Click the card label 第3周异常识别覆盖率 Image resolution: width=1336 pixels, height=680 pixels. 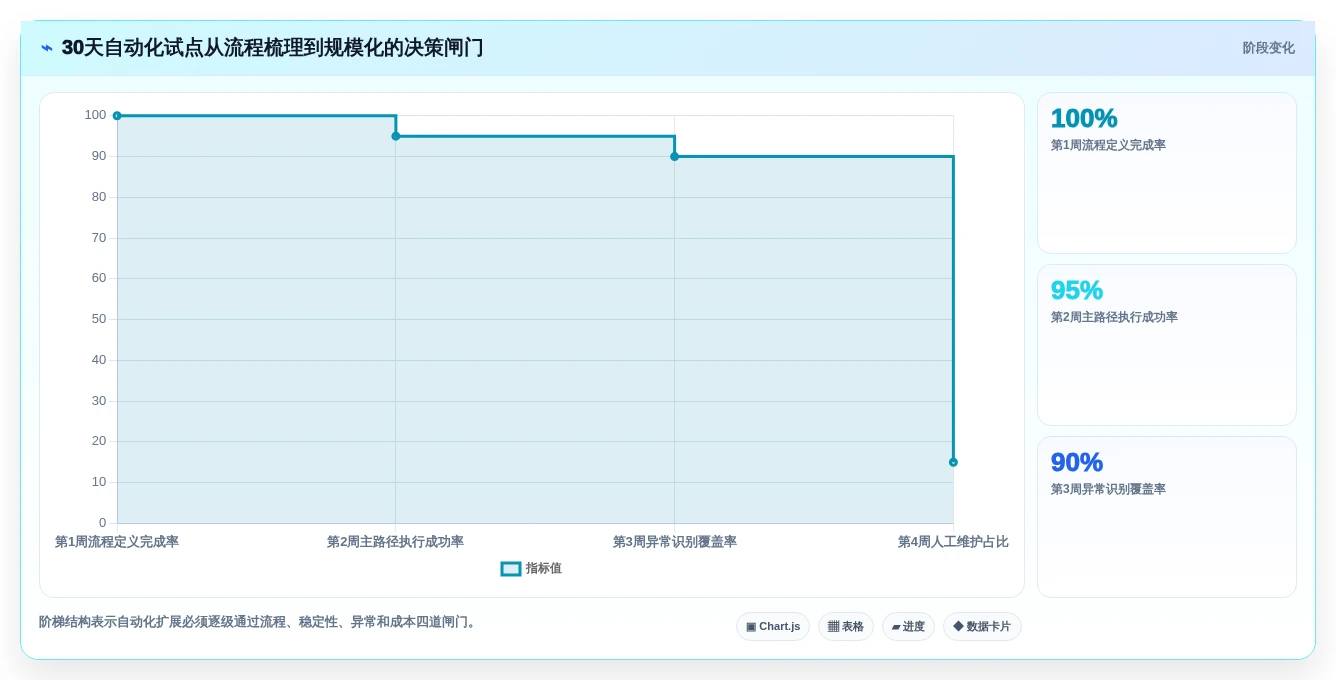[1108, 489]
